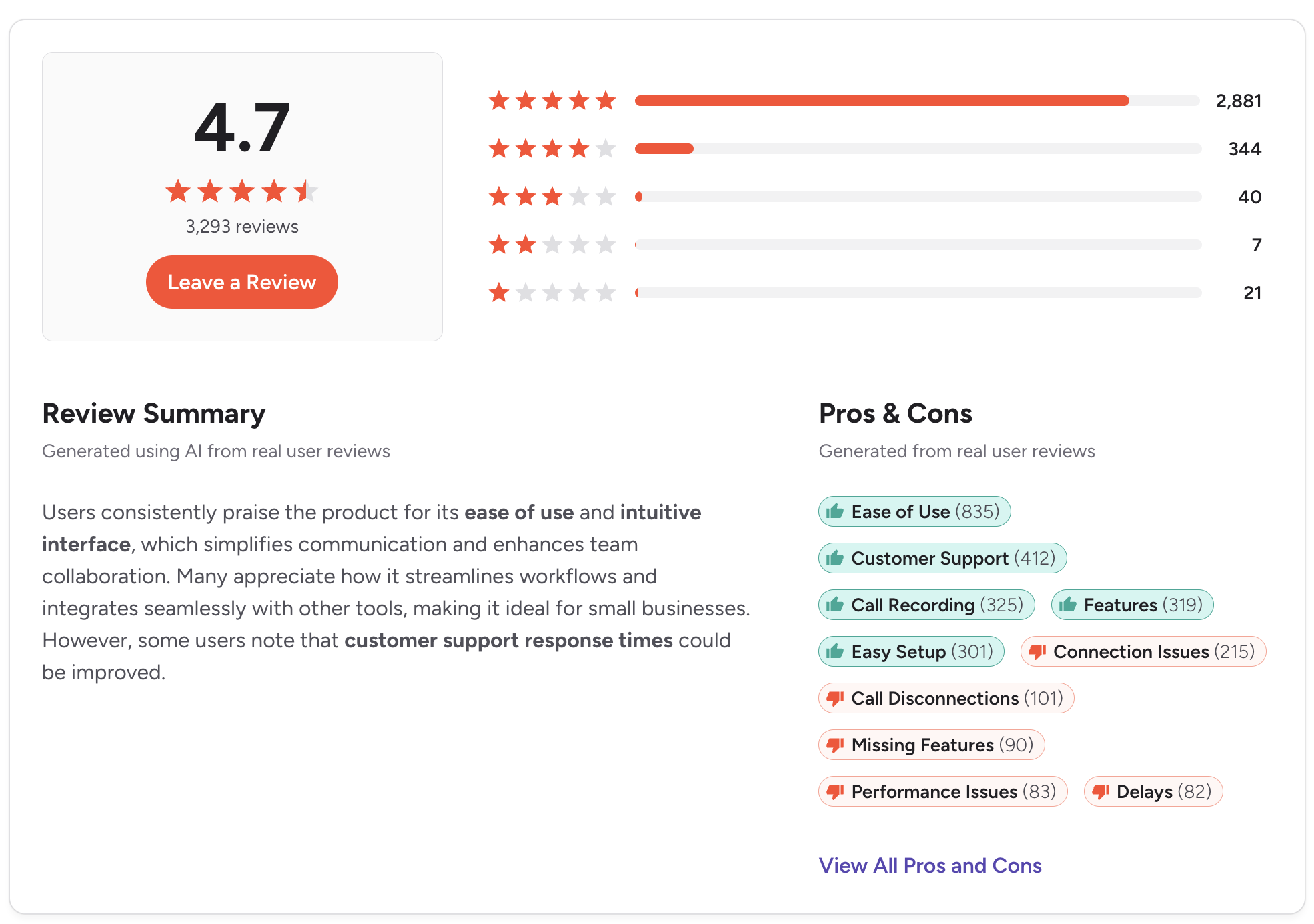The width and height of the screenshot is (1314, 924).
Task: Click the 4-star rating progress bar
Action: pyautogui.click(x=917, y=149)
